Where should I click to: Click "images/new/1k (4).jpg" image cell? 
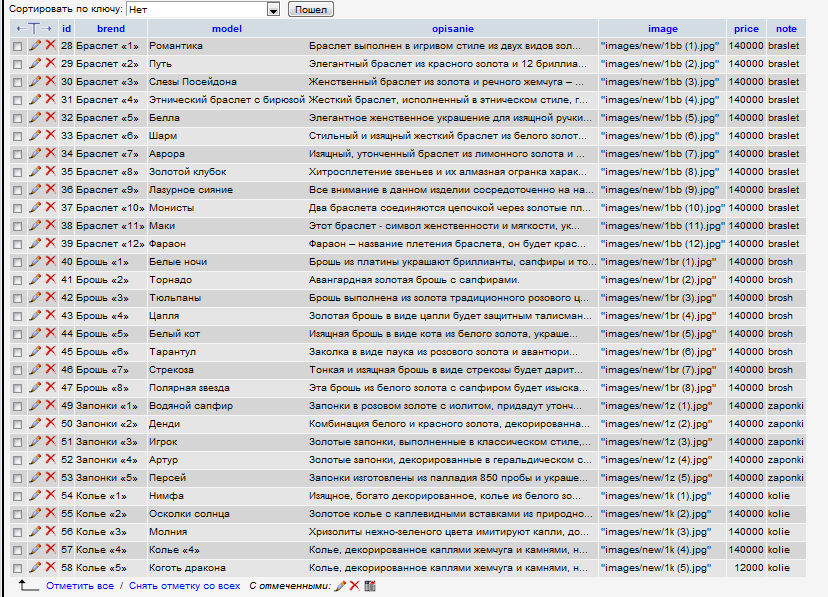(x=663, y=549)
